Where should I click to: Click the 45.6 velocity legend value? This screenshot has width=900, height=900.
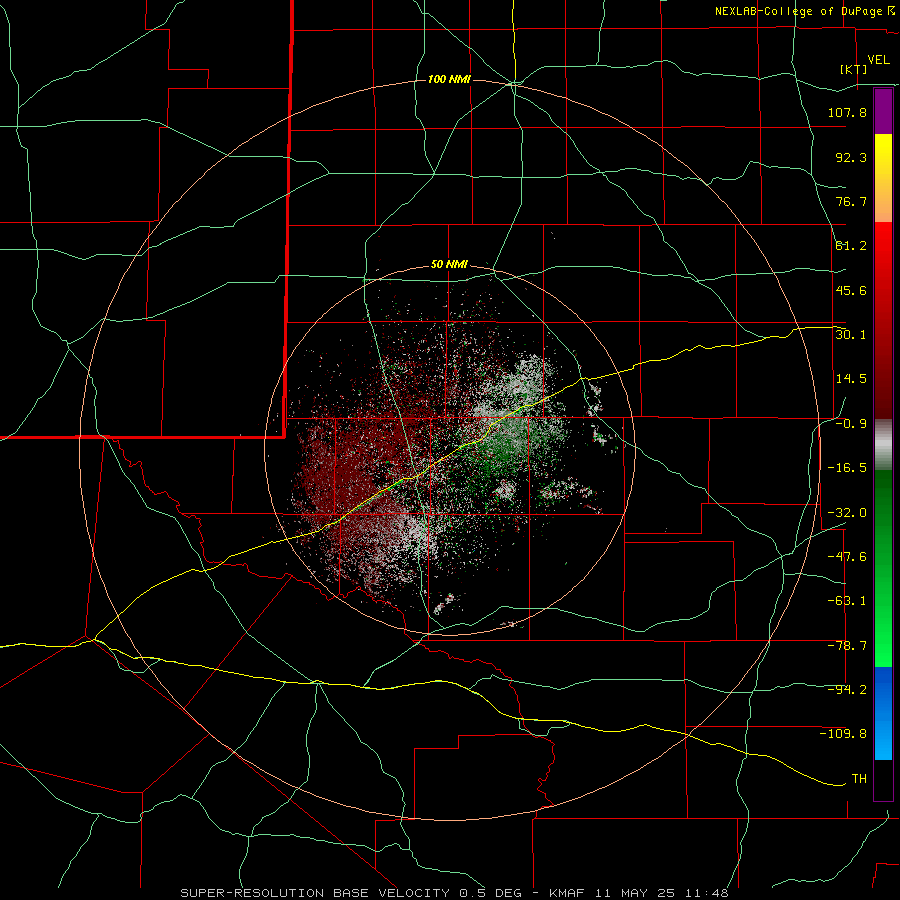pos(851,290)
